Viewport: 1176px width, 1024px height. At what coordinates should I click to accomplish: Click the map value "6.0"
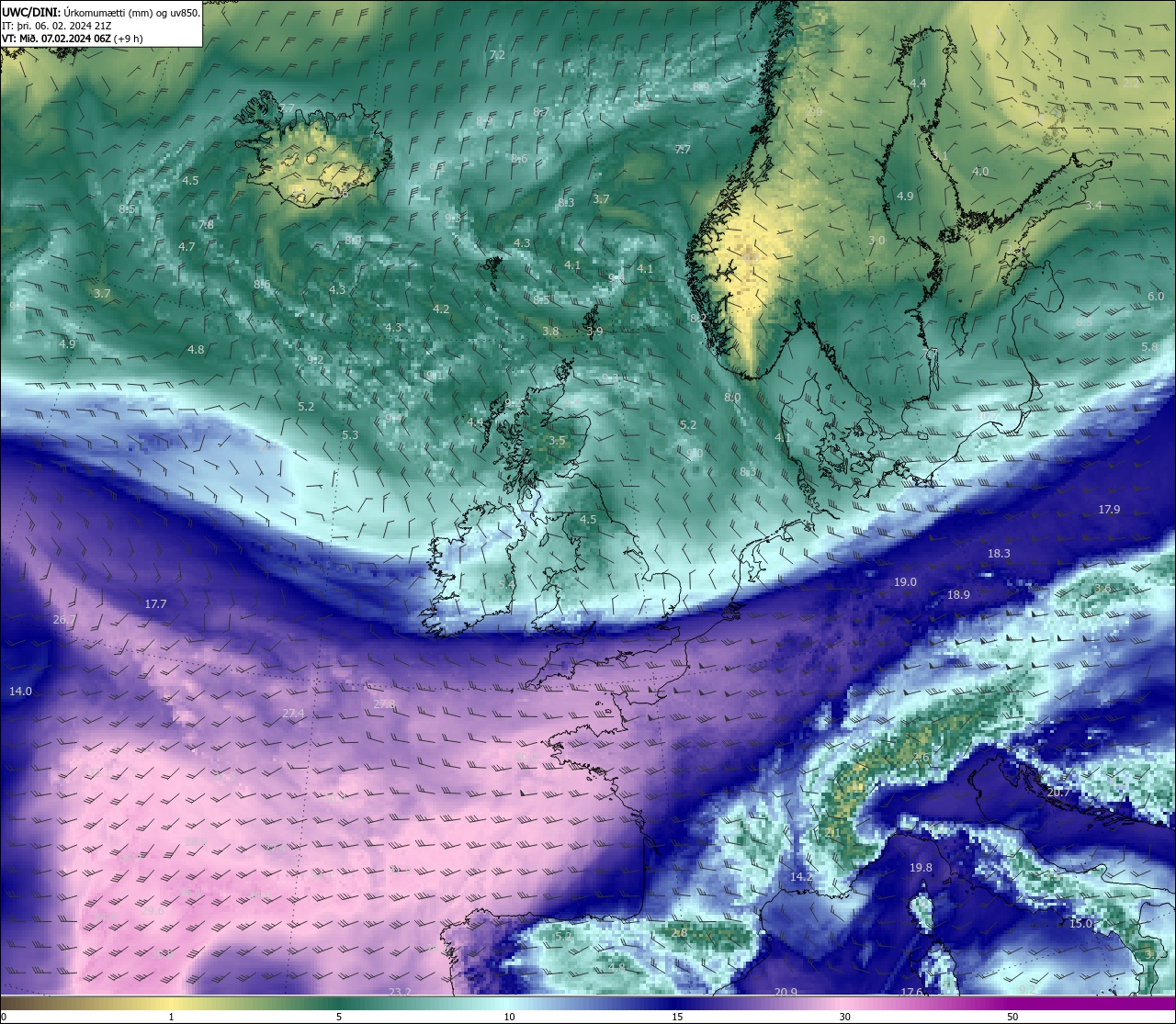1156,297
